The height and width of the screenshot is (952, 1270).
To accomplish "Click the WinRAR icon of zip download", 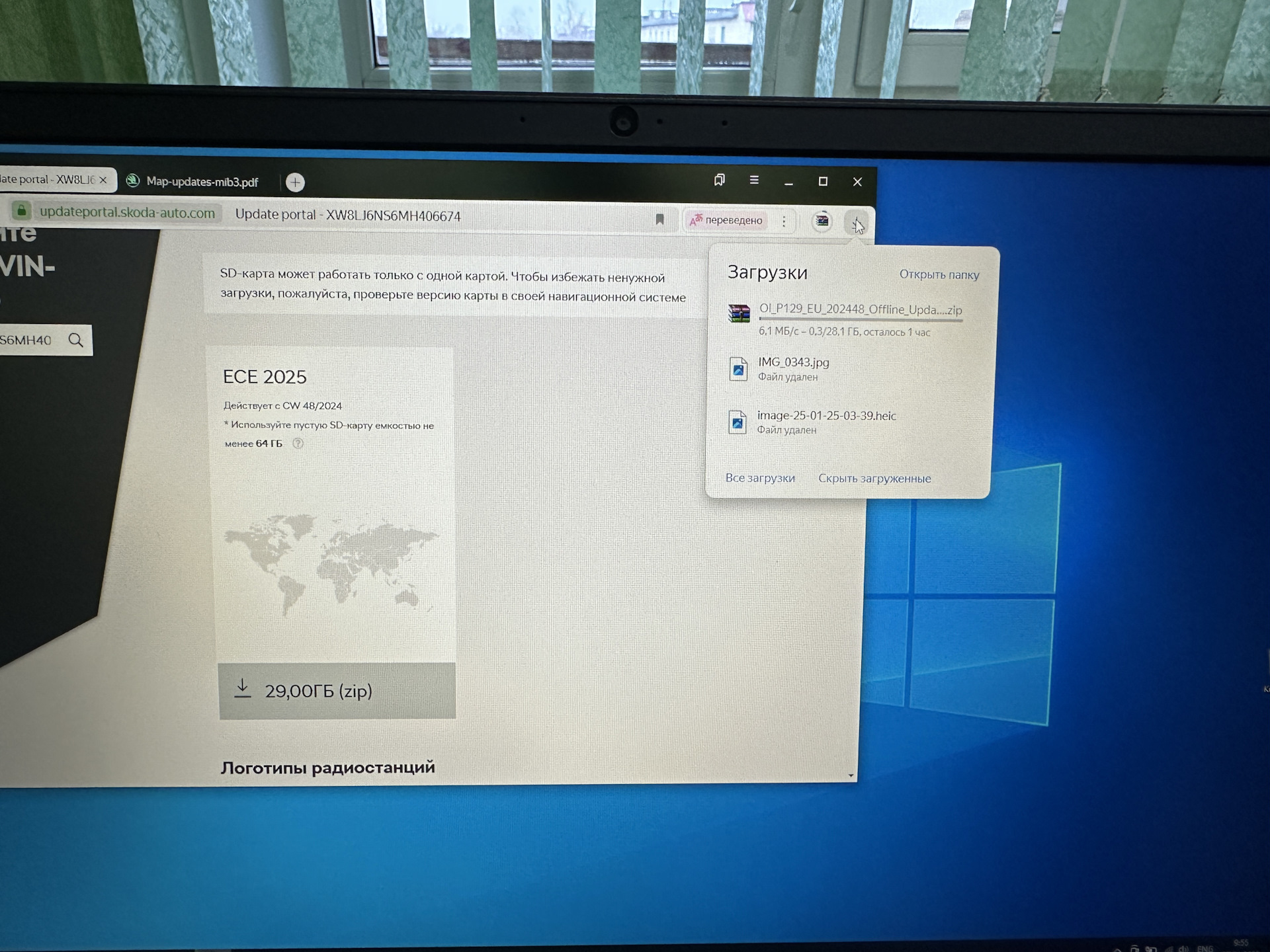I will pyautogui.click(x=739, y=313).
